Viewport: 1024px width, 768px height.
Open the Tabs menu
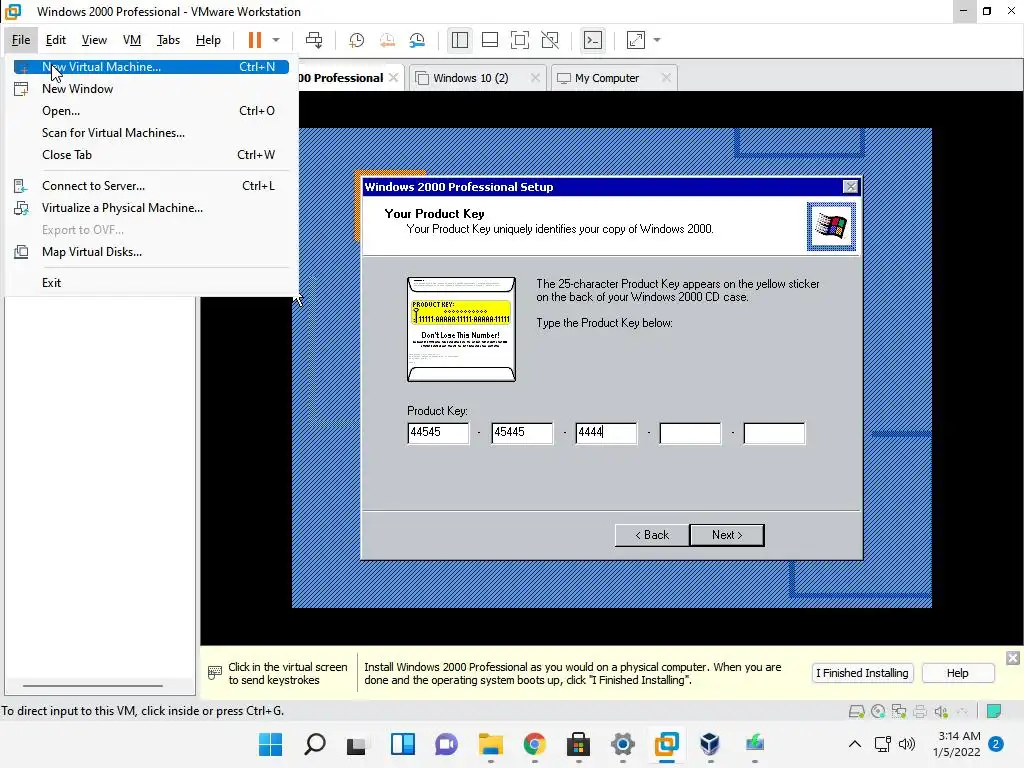(168, 40)
